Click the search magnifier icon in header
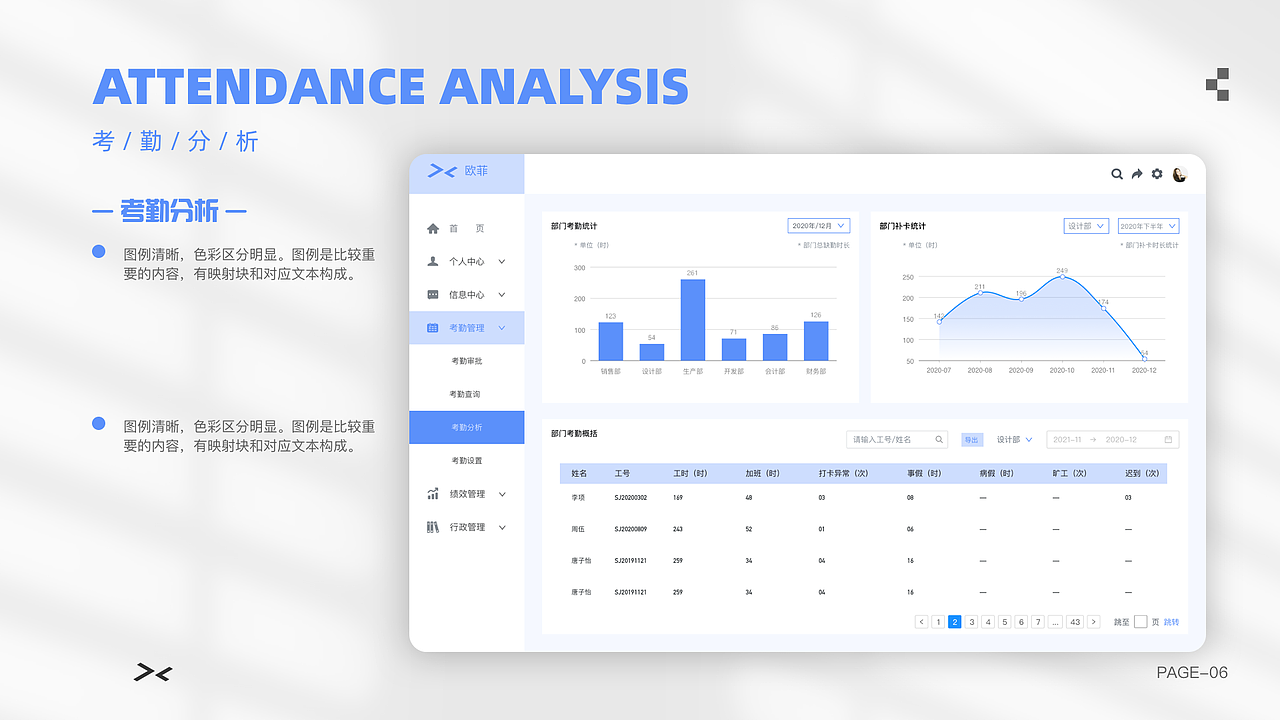 tap(1117, 174)
